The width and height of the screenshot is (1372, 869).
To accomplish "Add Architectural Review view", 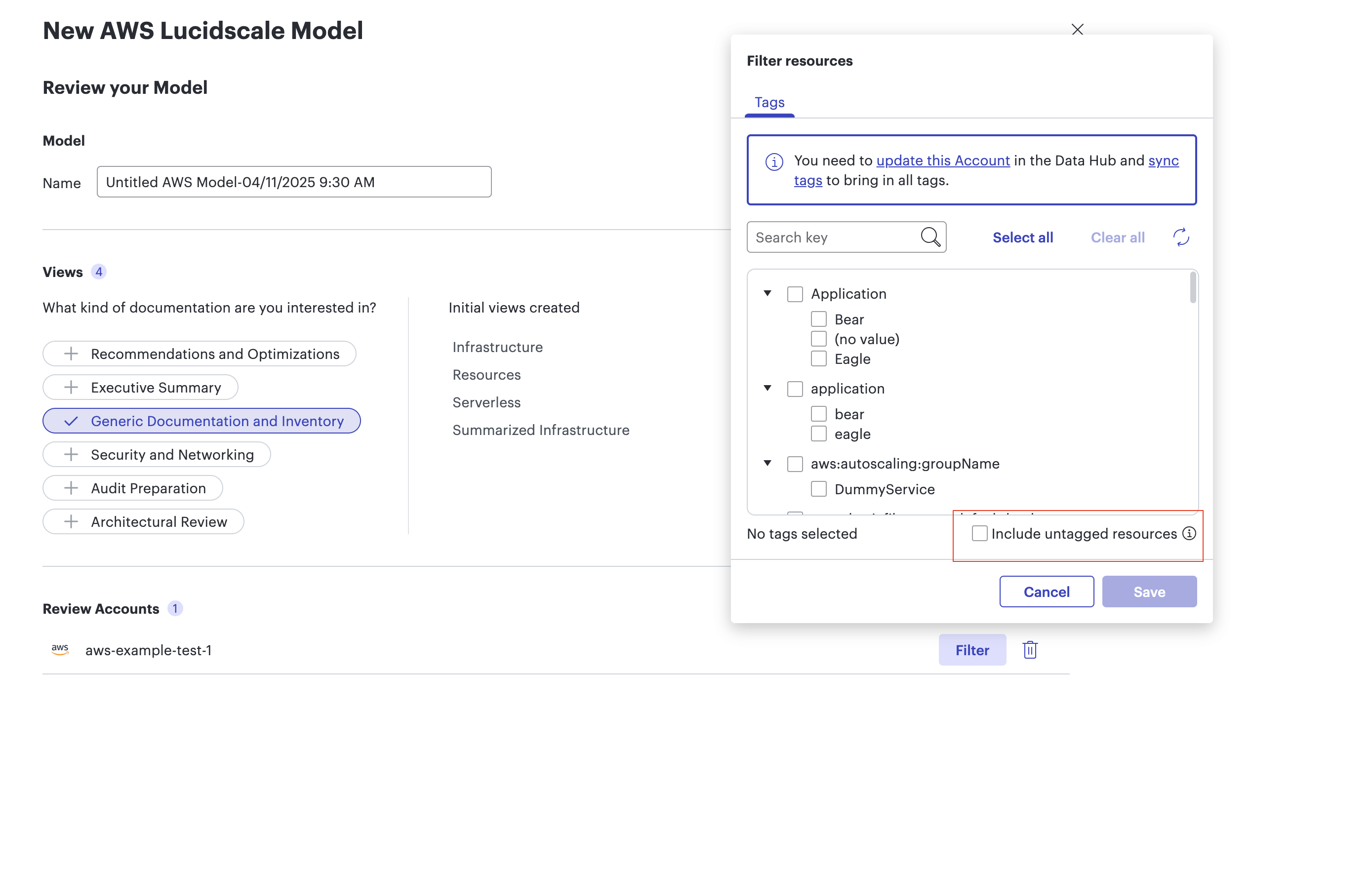I will tap(144, 521).
